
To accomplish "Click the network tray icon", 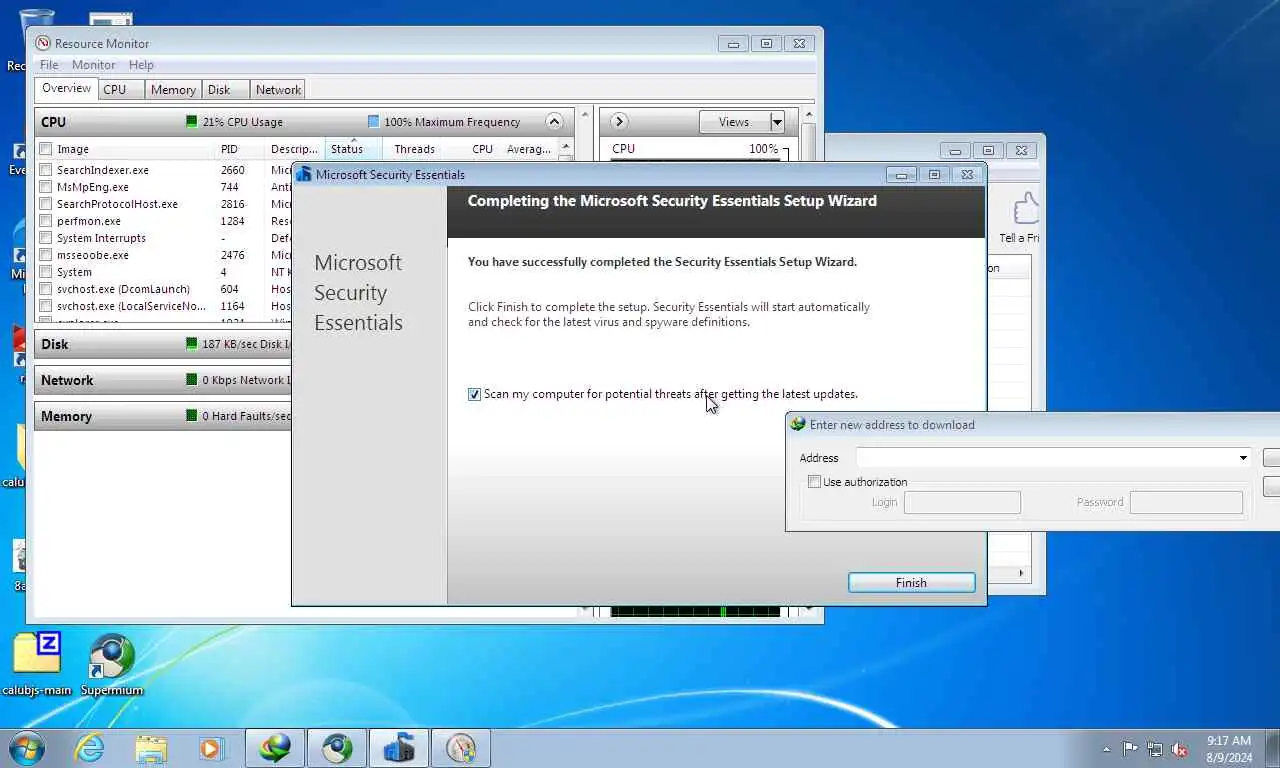I will click(1155, 749).
